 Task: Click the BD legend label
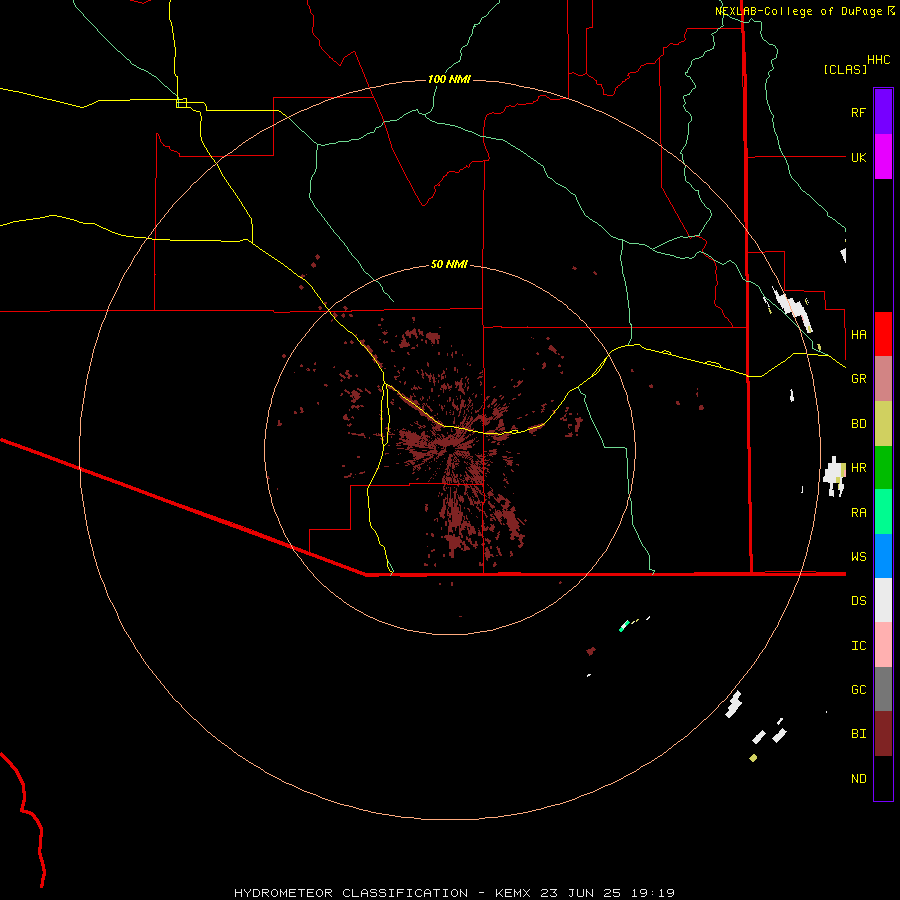[858, 424]
